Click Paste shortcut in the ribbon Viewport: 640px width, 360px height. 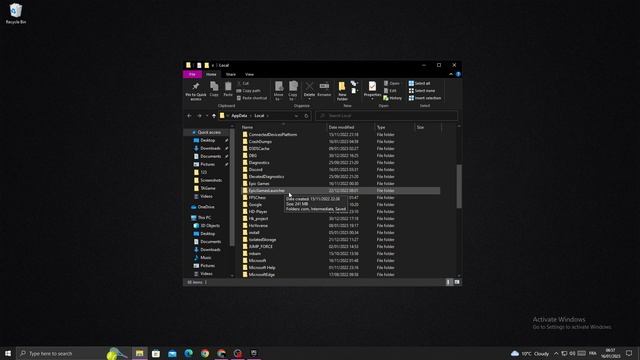coord(252,98)
